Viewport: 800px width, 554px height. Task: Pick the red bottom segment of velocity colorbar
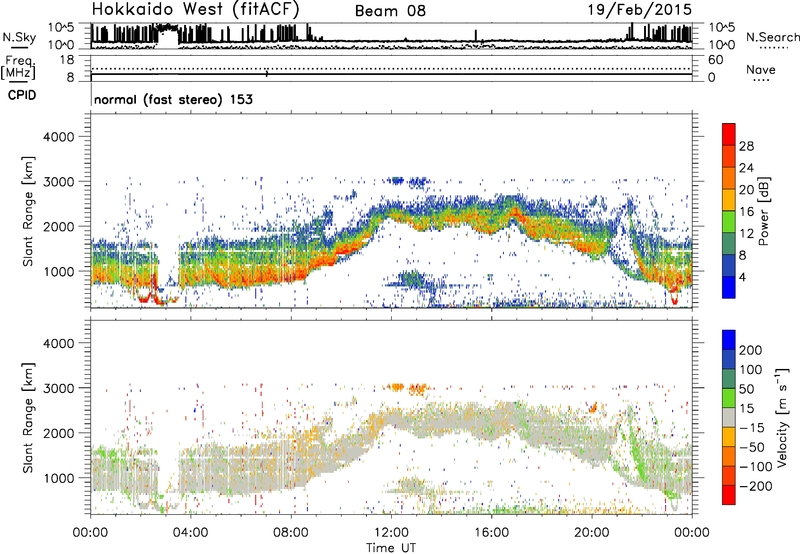[729, 495]
